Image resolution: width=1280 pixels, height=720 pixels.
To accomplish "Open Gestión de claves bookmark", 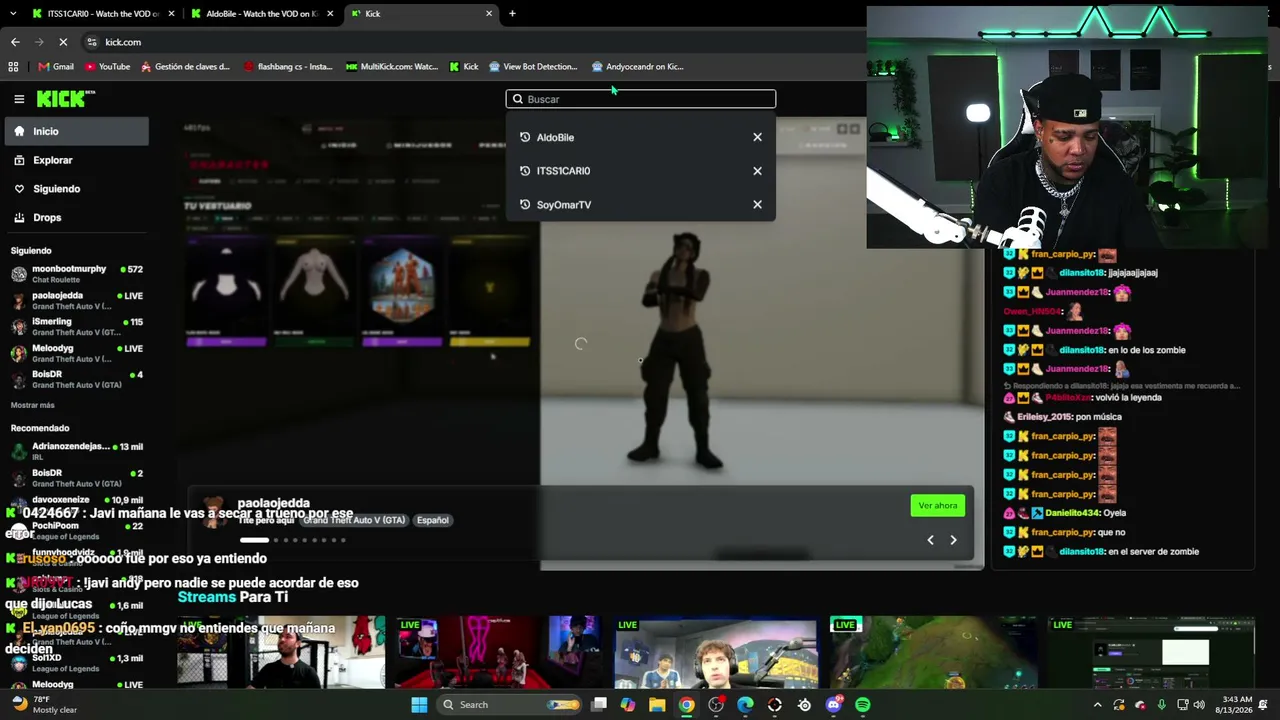I will point(186,67).
